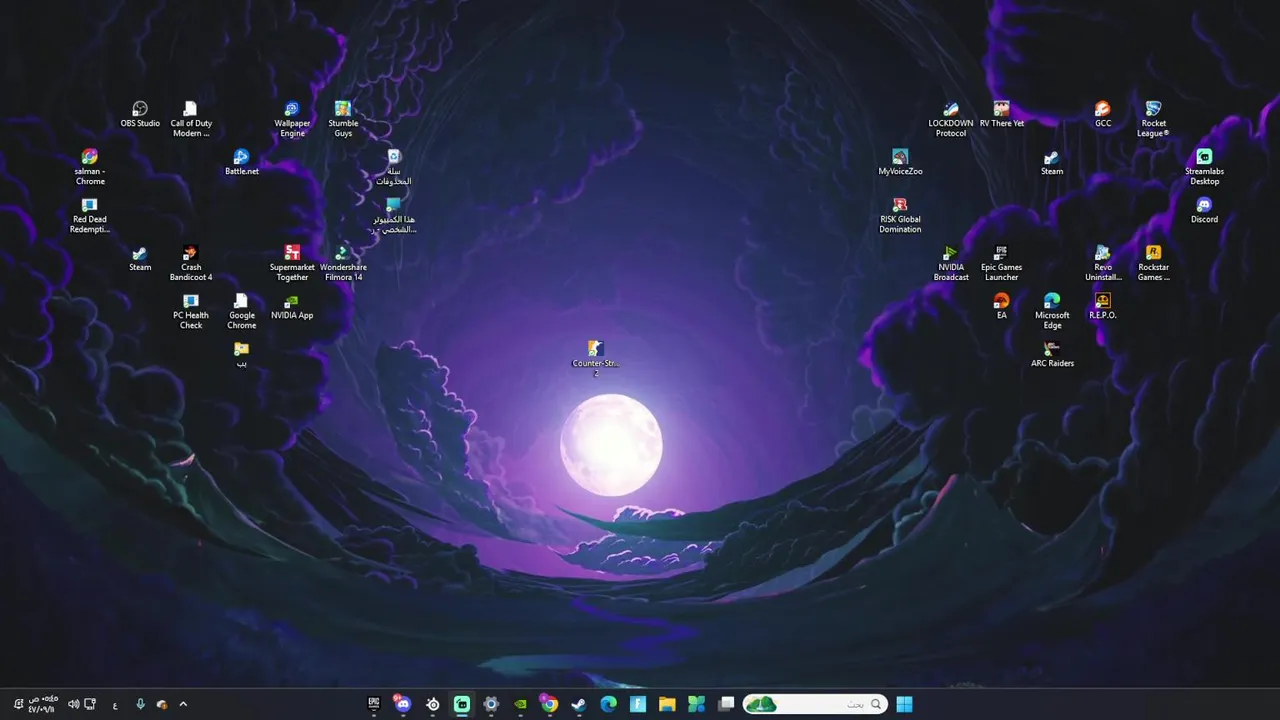1280x720 pixels.
Task: Select the LOCKDOWN Protocol desktop icon
Action: pos(951,118)
